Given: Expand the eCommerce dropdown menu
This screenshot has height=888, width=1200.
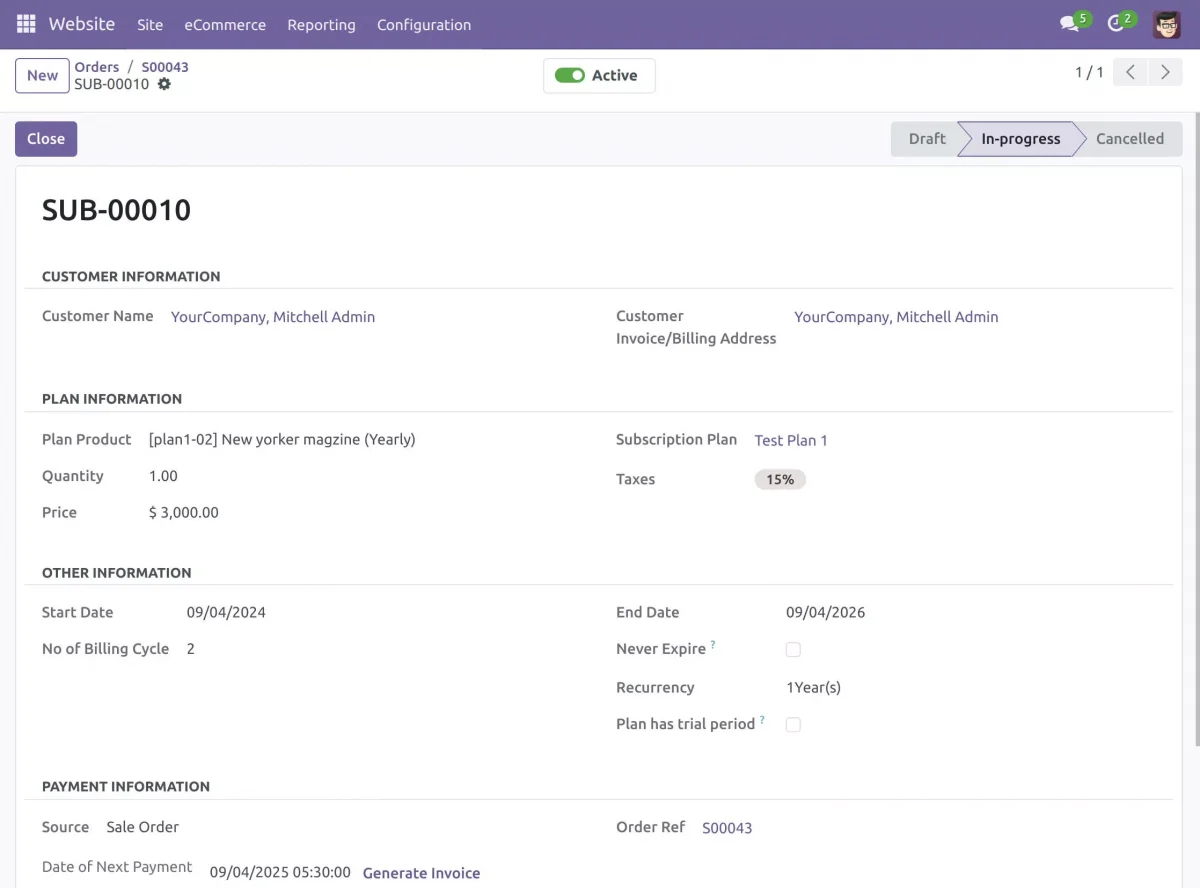Looking at the screenshot, I should (225, 25).
